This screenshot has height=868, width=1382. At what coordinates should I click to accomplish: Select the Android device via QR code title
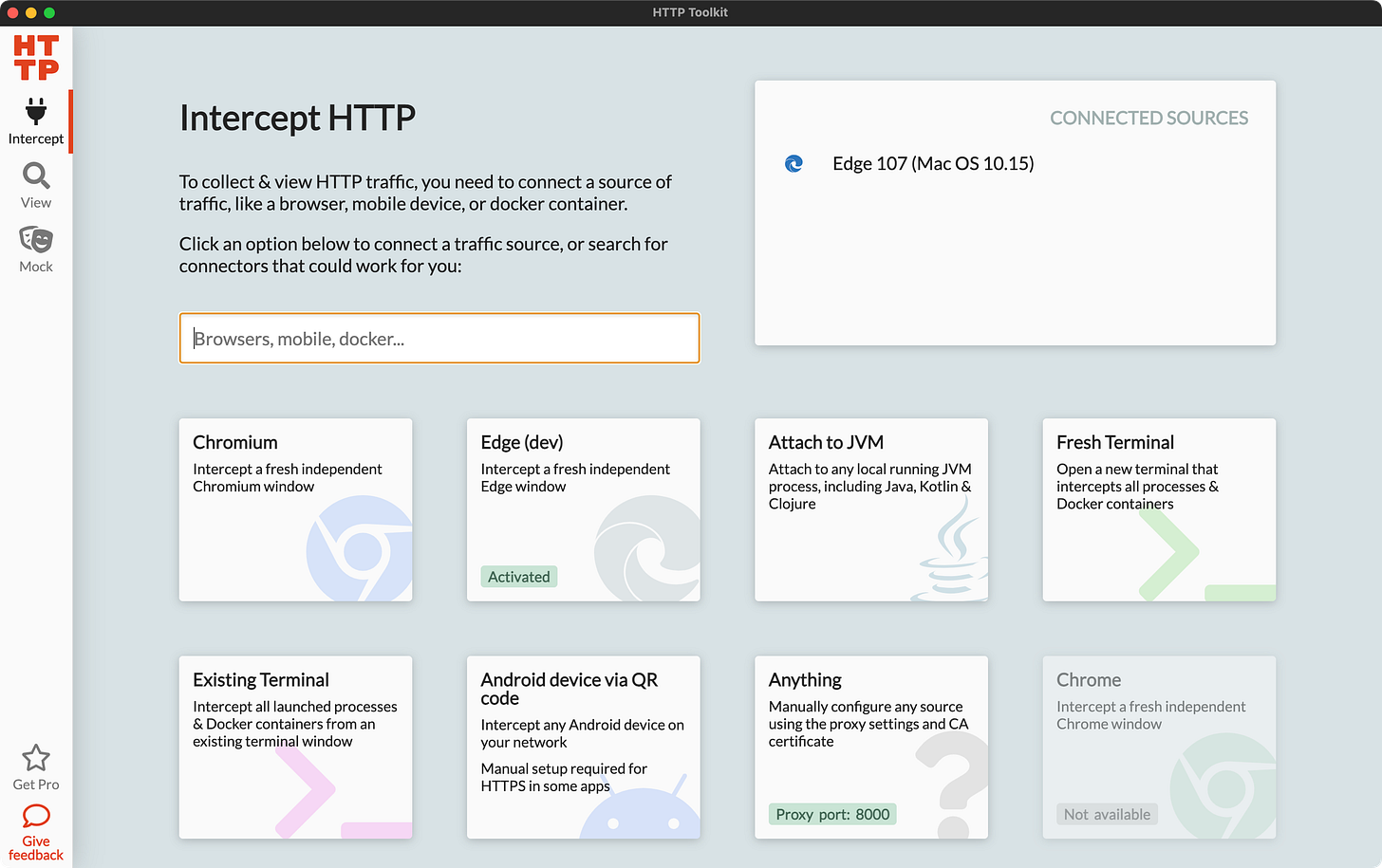click(x=570, y=689)
